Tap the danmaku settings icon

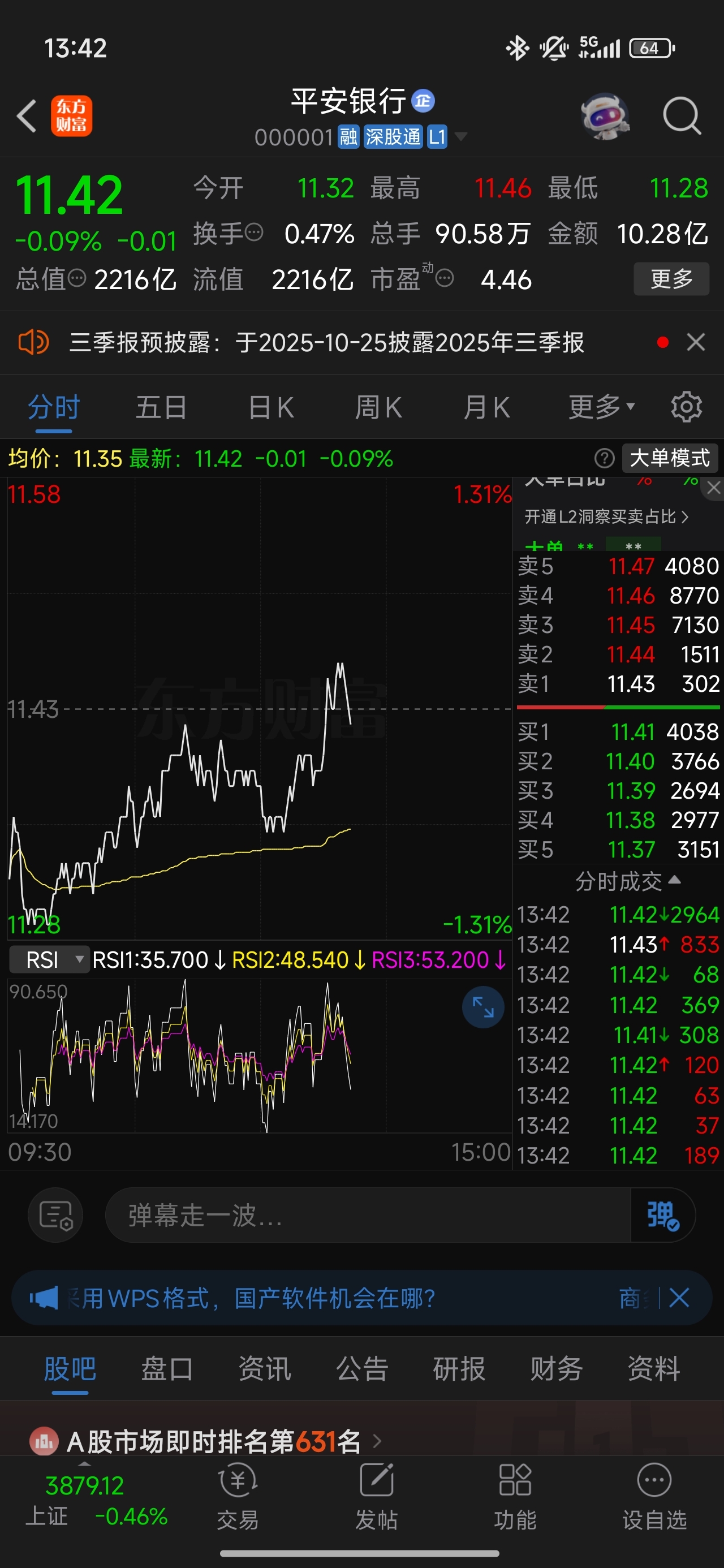55,1215
